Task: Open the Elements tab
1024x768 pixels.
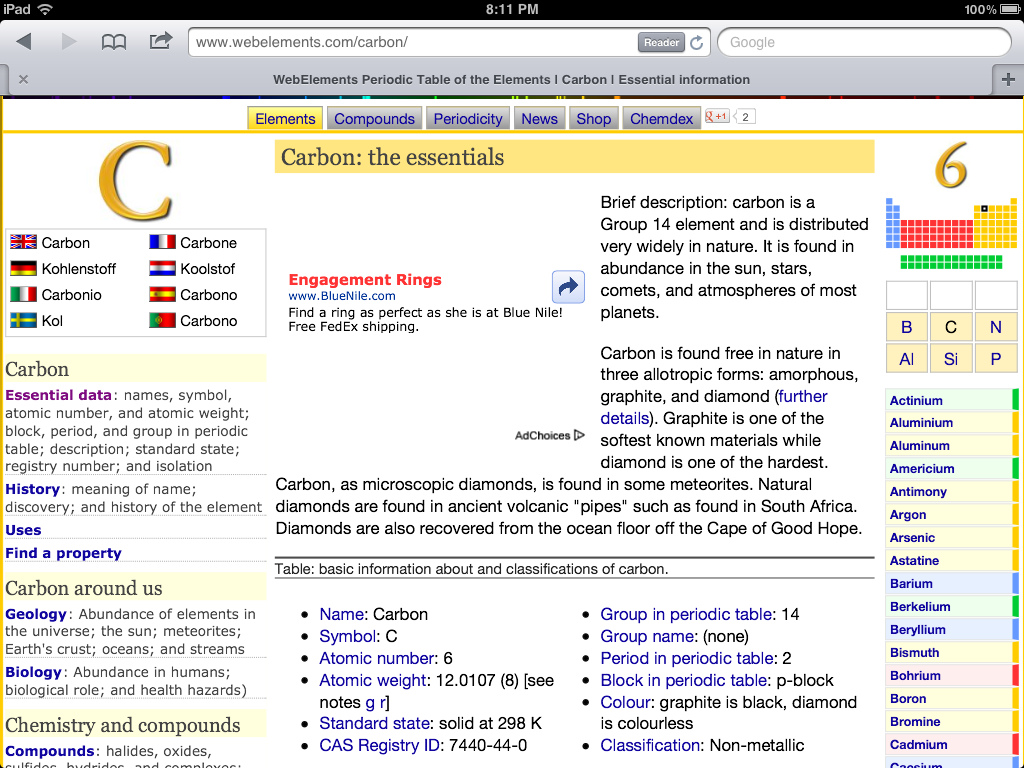Action: pos(285,119)
